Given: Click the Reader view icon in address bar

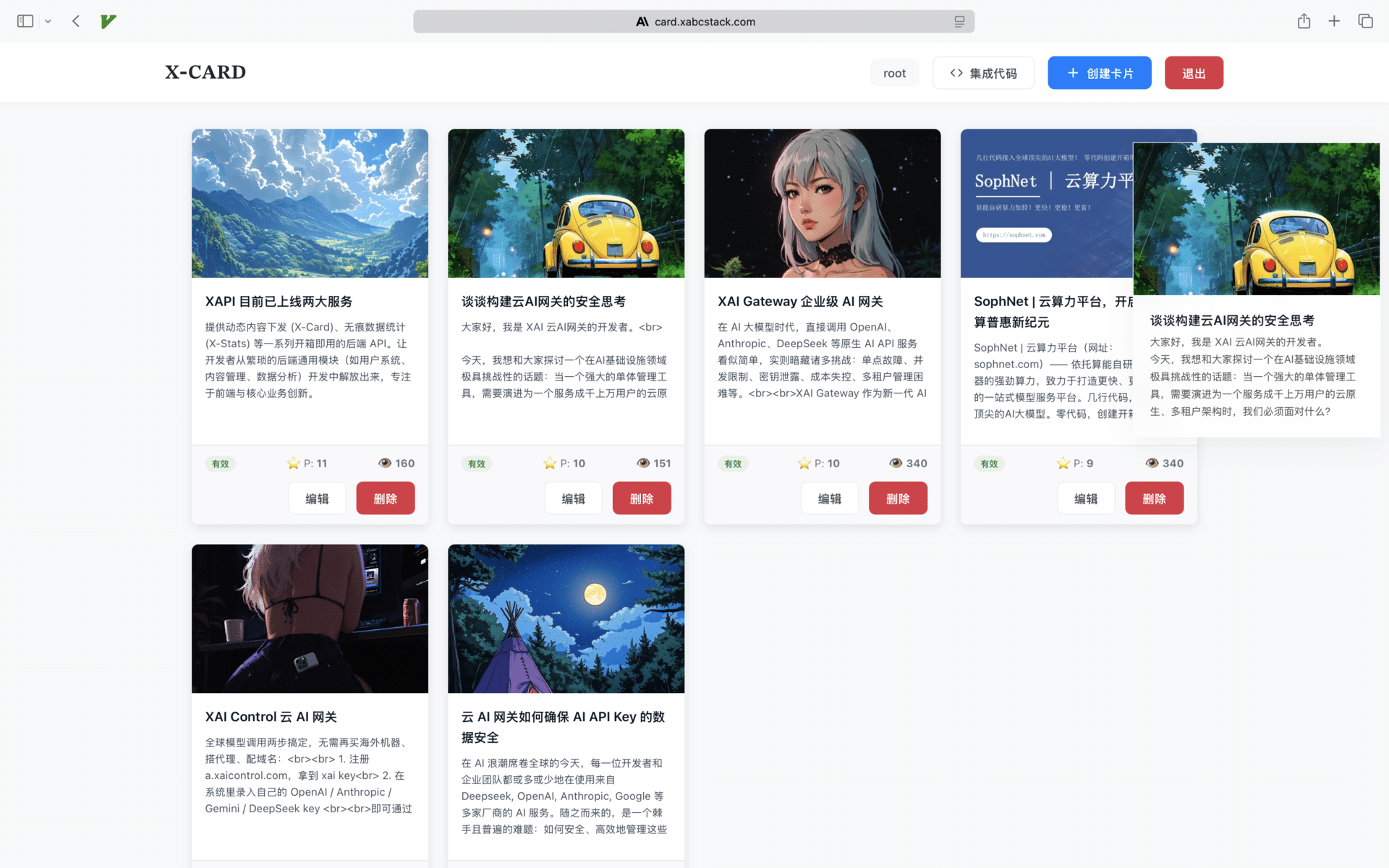Looking at the screenshot, I should [x=959, y=21].
